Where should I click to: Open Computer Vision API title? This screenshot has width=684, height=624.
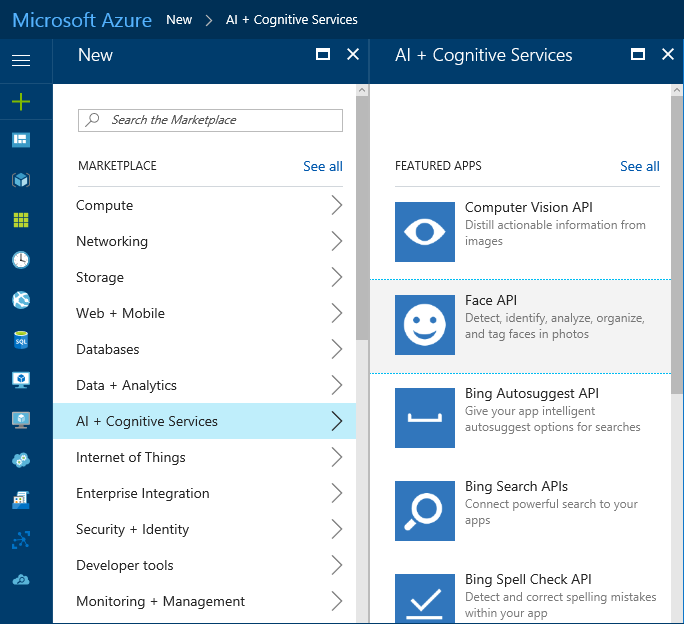click(x=529, y=207)
